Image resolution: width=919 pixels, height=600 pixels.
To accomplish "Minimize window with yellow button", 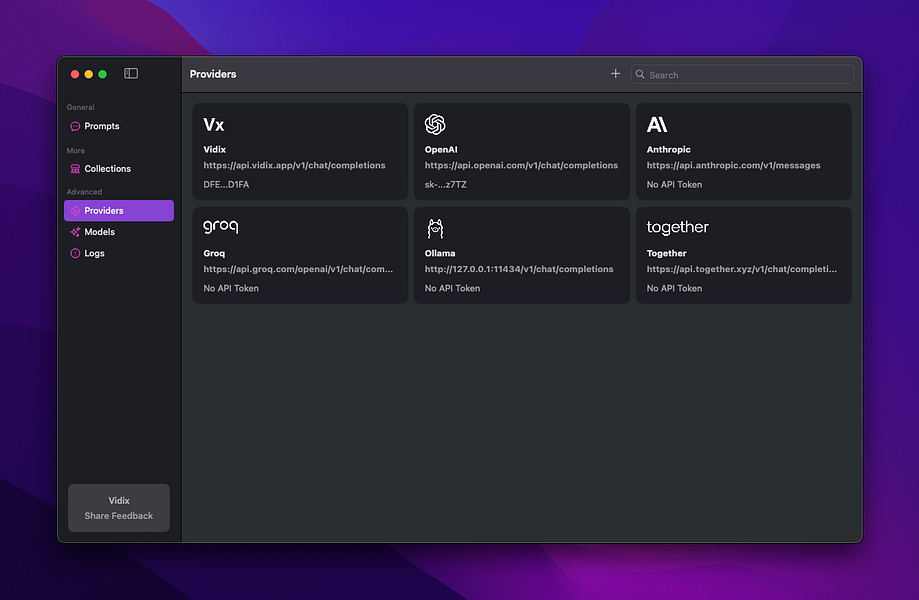I will (89, 74).
